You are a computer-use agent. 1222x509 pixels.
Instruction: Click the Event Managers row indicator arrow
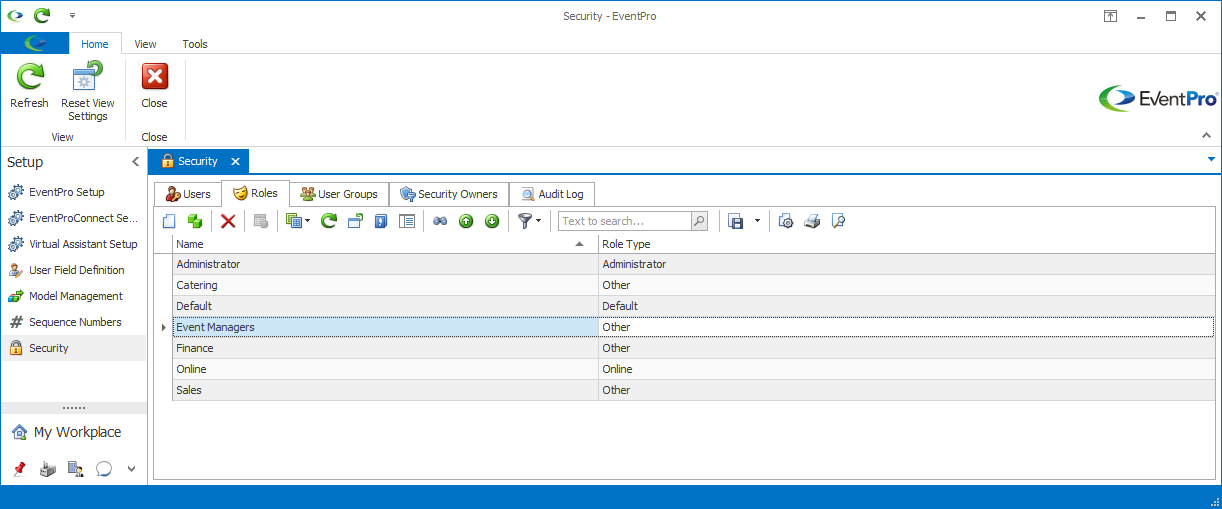click(x=164, y=327)
